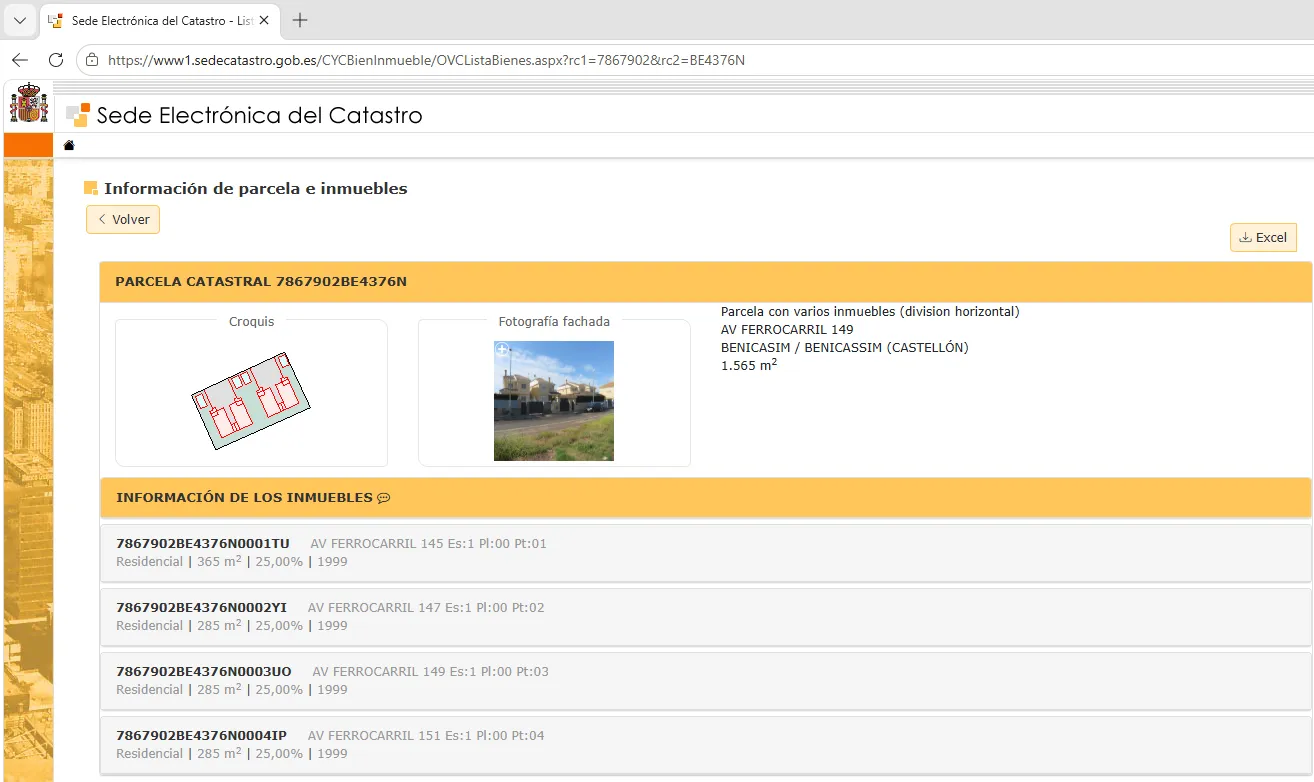
Task: Click the Información de los inmuebles header
Action: click(x=705, y=497)
